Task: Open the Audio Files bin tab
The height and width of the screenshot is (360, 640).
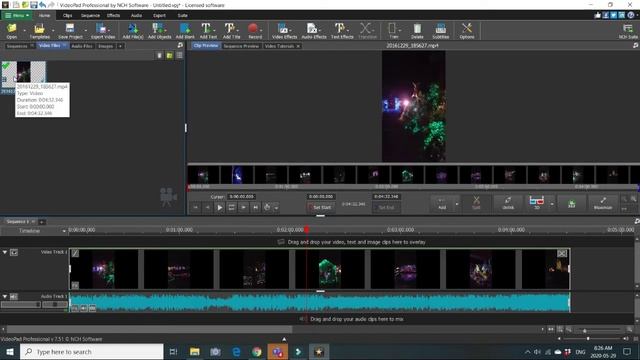Action: (82, 46)
